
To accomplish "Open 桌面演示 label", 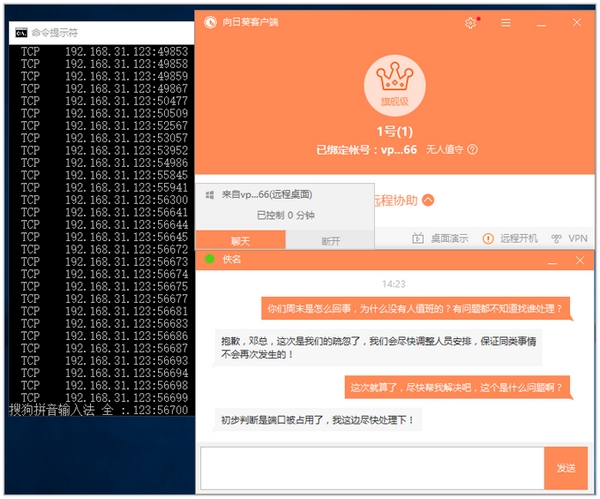I will coord(449,238).
